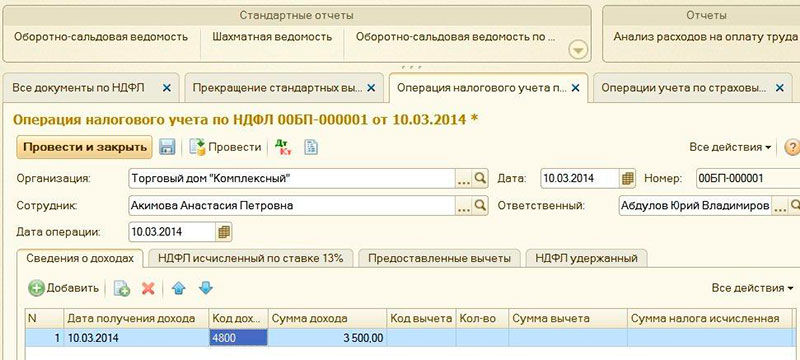The width and height of the screenshot is (800, 360).
Task: Close the Прекращение стандартных вычетов tab
Action: [x=371, y=88]
